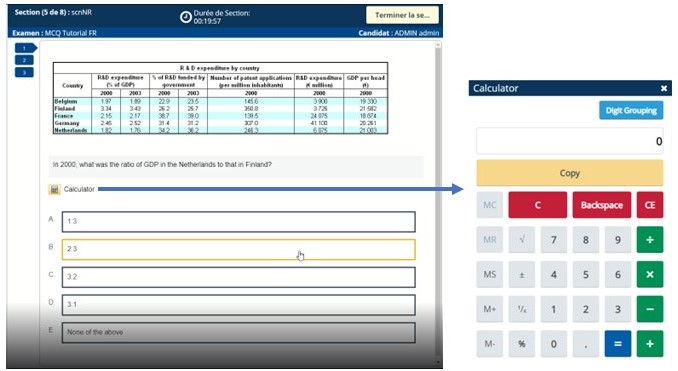The width and height of the screenshot is (678, 371).
Task: Select answer option A 1:3
Action: 238,221
